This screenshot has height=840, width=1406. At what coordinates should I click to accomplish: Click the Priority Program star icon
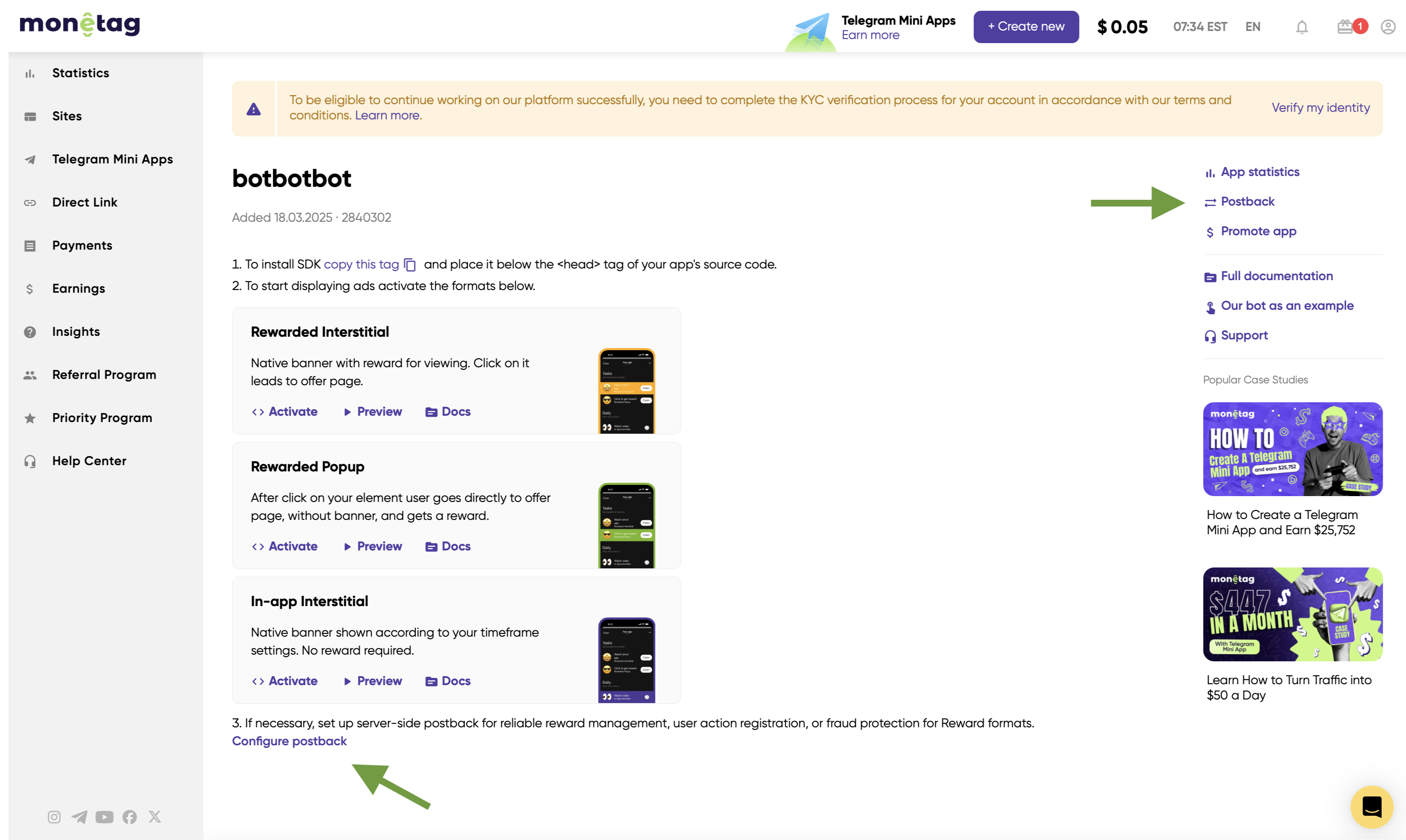point(30,418)
